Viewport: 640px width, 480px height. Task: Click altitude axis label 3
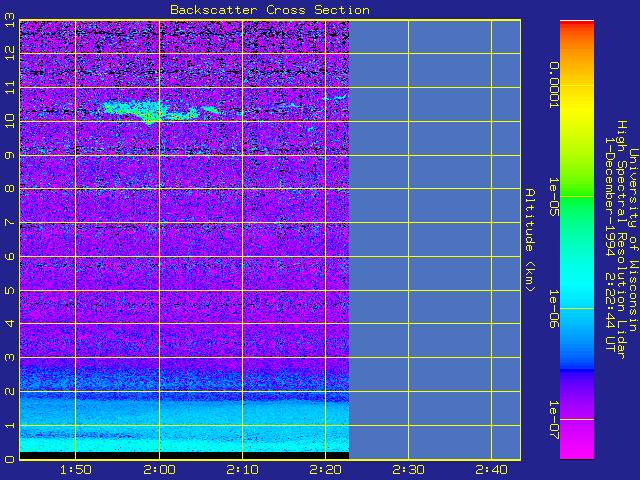10,358
